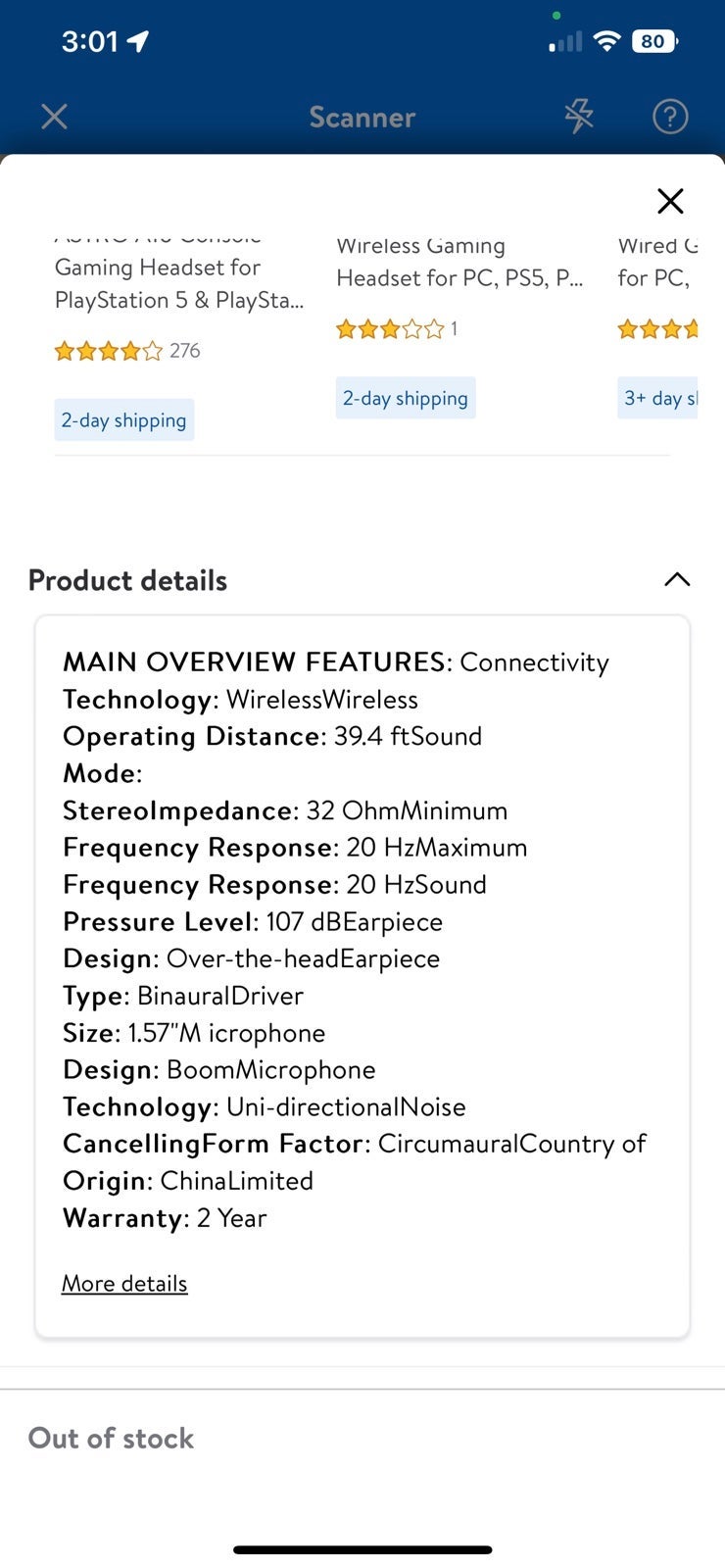Open the More details link
This screenshot has height=1568, width=725.
coord(124,1283)
